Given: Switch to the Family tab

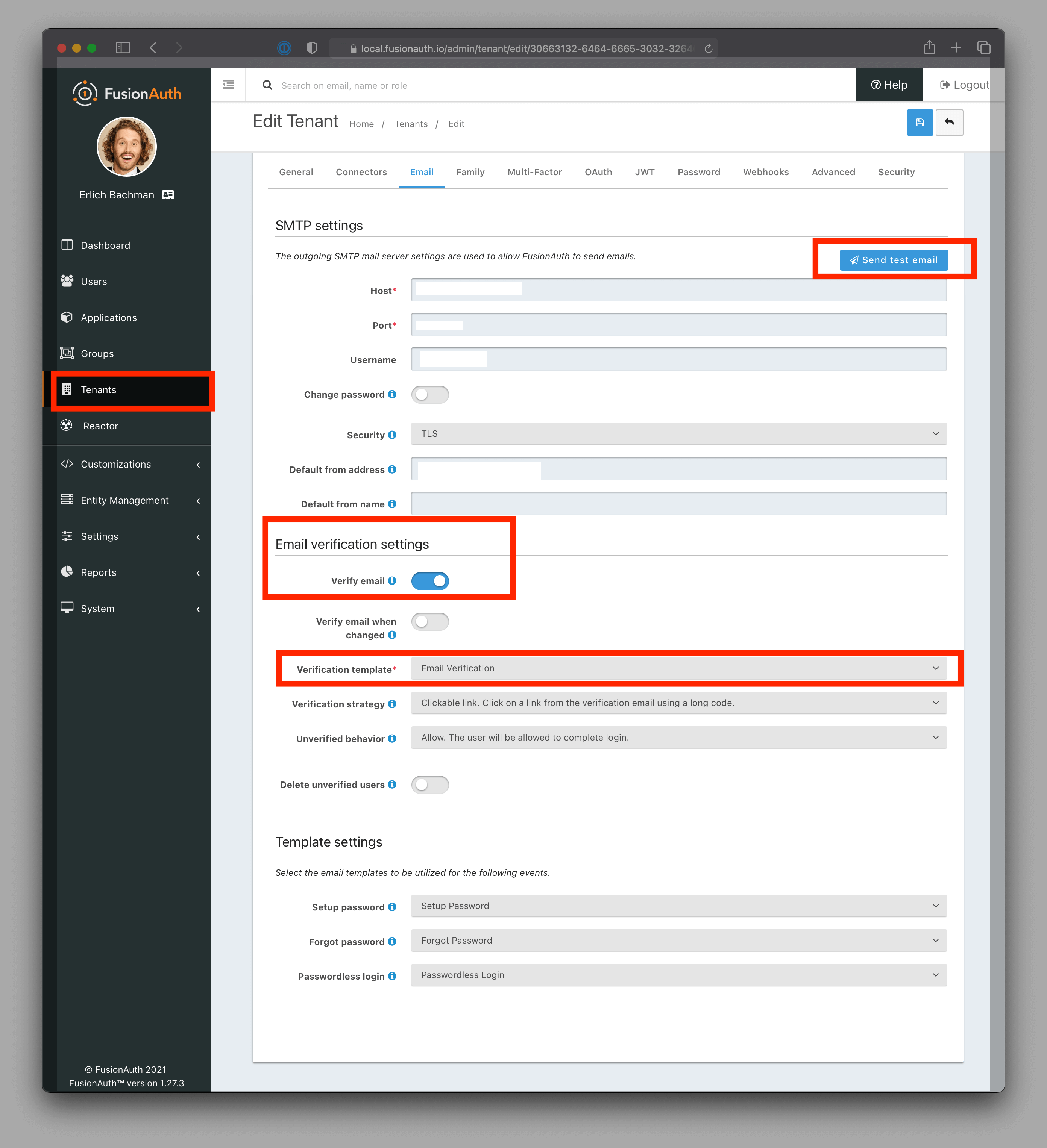Looking at the screenshot, I should (470, 172).
